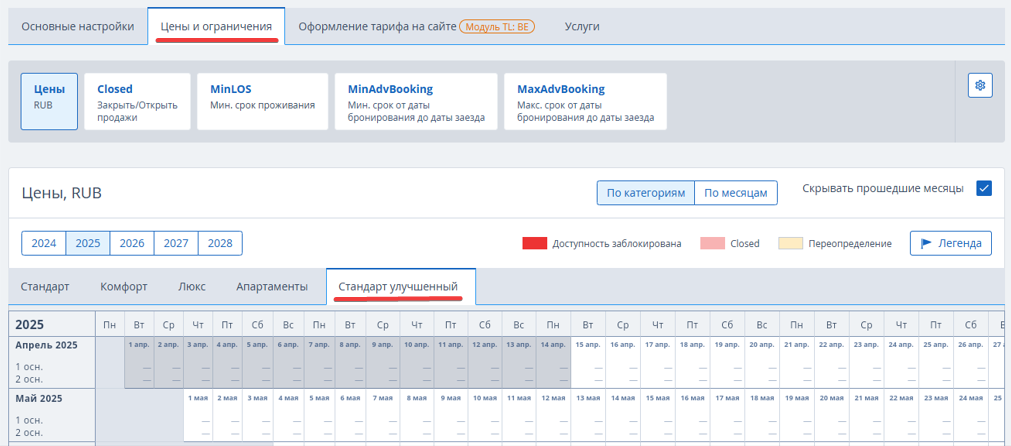Screen dimensions: 1011x446
Task: Click the Апрель 2025 row header
Action: coord(52,362)
